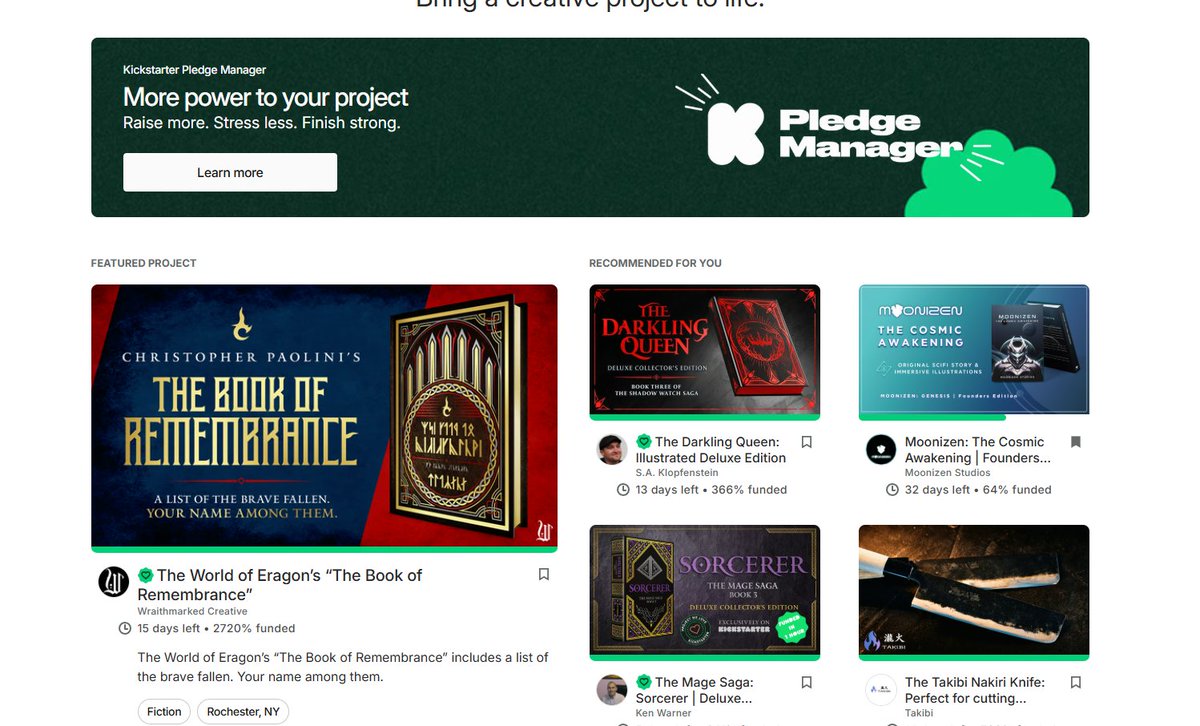Click Ken Warner creator name
Image resolution: width=1200 pixels, height=726 pixels.
tap(664, 714)
